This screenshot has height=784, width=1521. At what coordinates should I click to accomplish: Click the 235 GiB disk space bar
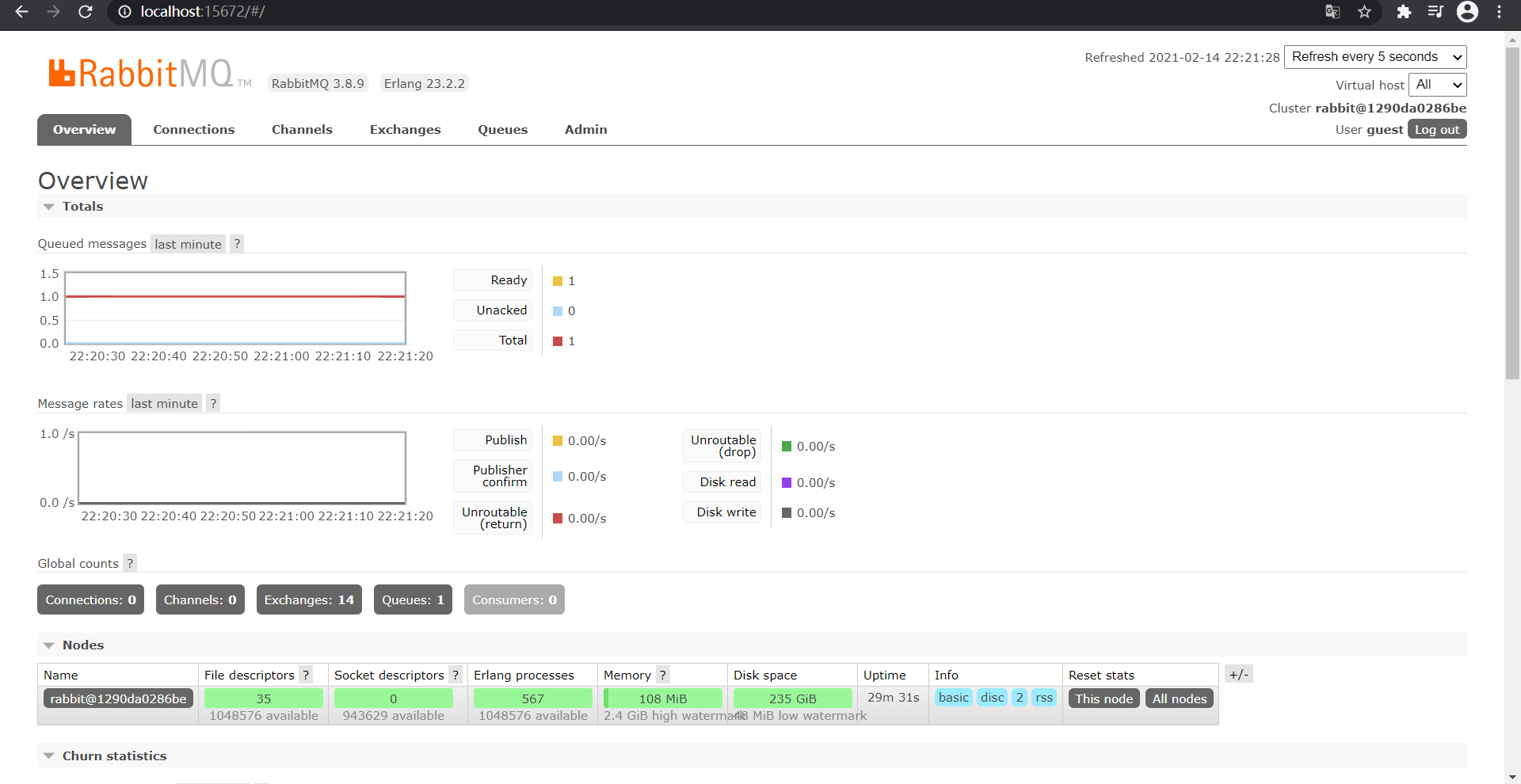[x=792, y=698]
